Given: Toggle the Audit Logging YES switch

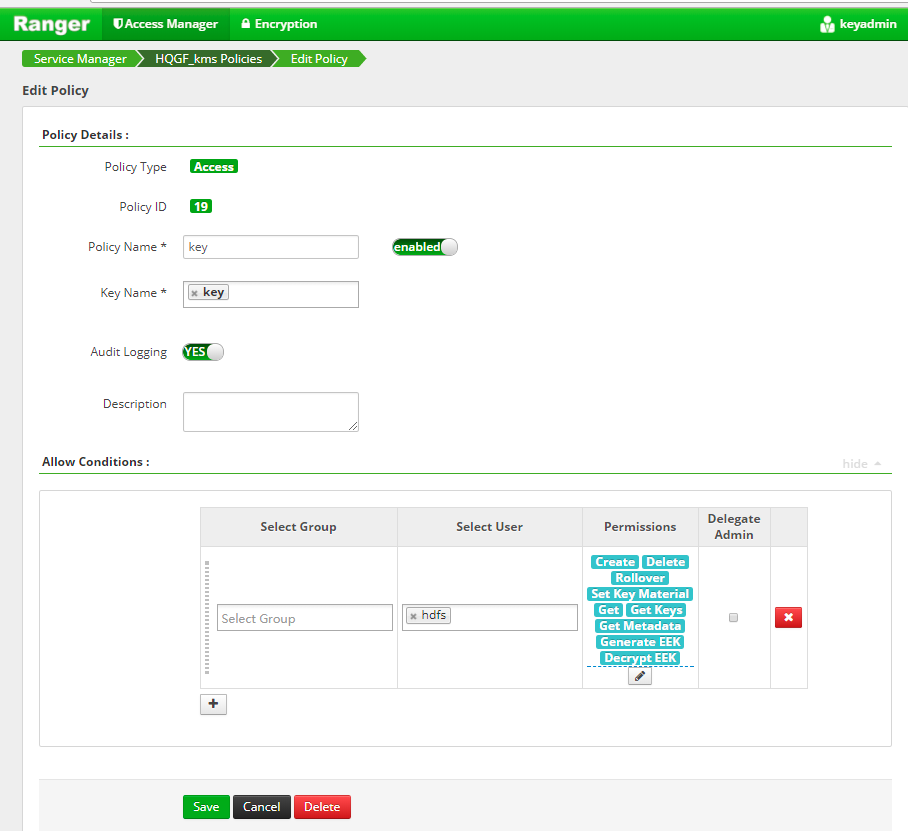Looking at the screenshot, I should point(203,352).
